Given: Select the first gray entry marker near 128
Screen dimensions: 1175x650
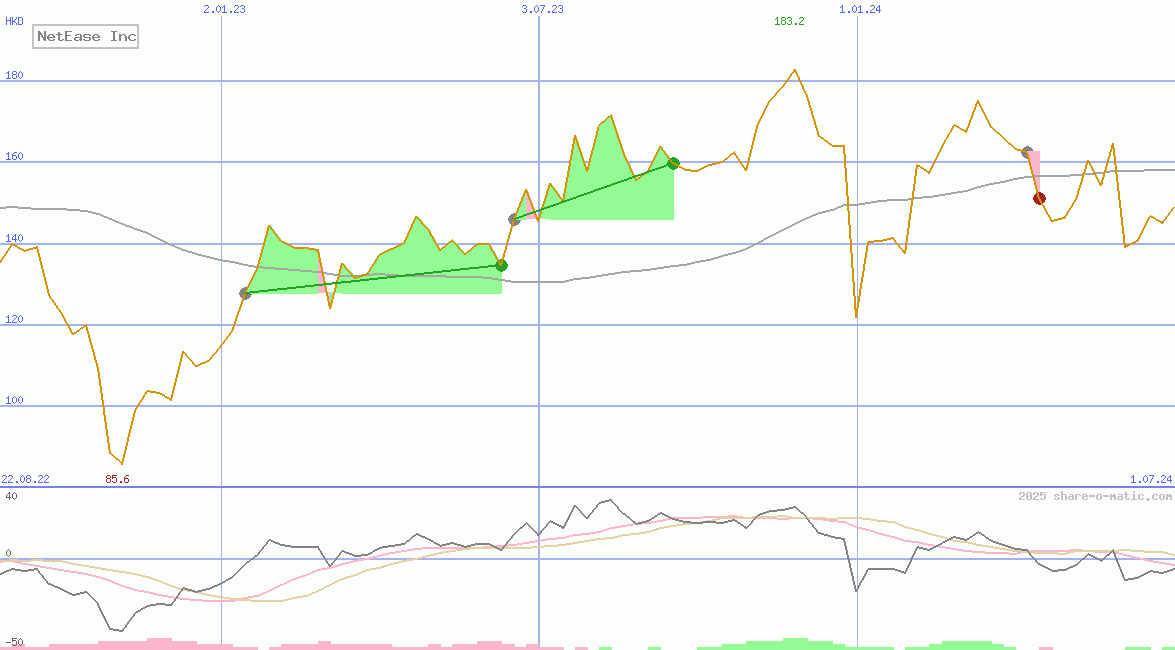Looking at the screenshot, I should [245, 293].
